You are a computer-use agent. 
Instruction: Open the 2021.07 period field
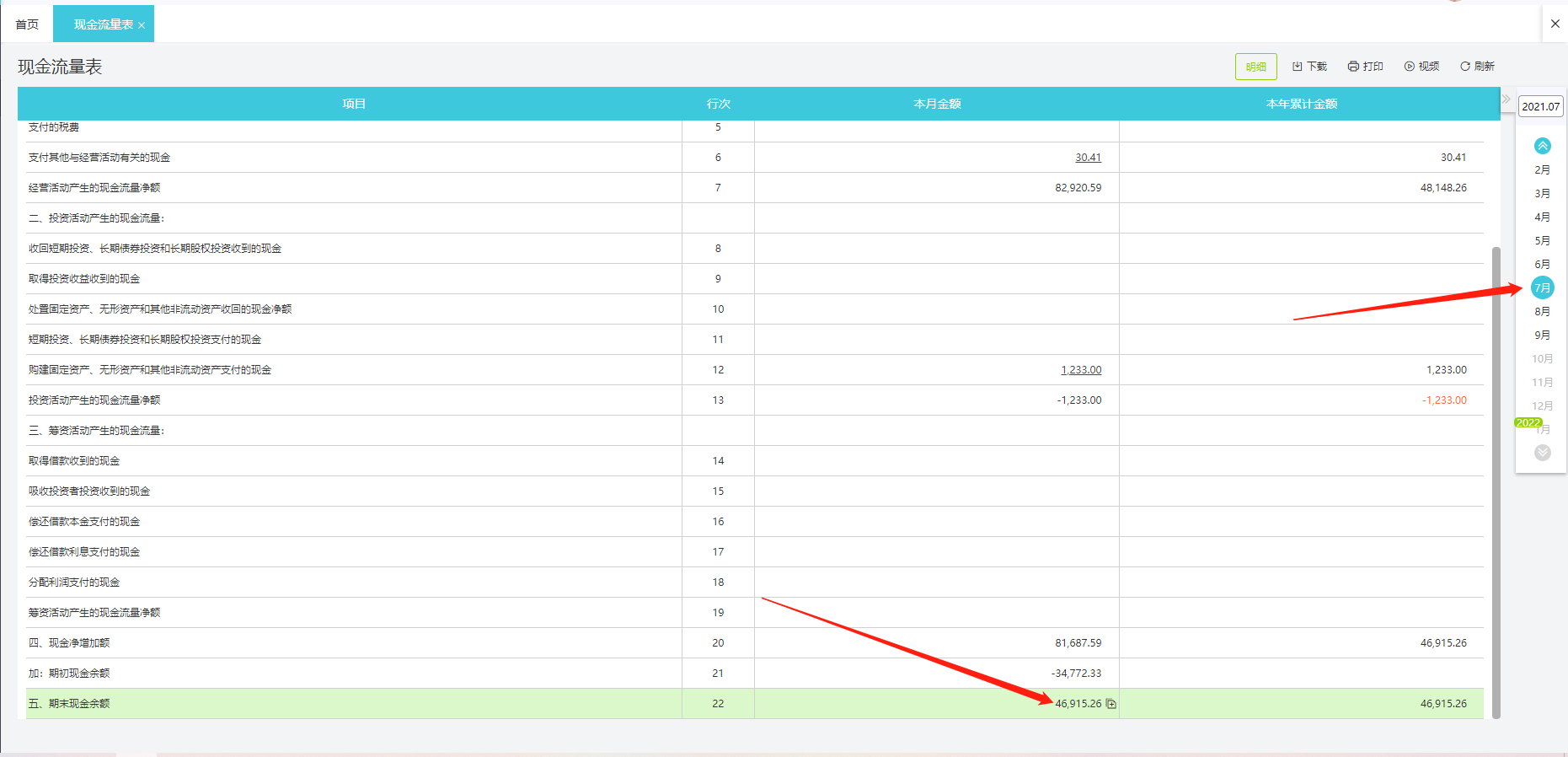click(x=1540, y=106)
